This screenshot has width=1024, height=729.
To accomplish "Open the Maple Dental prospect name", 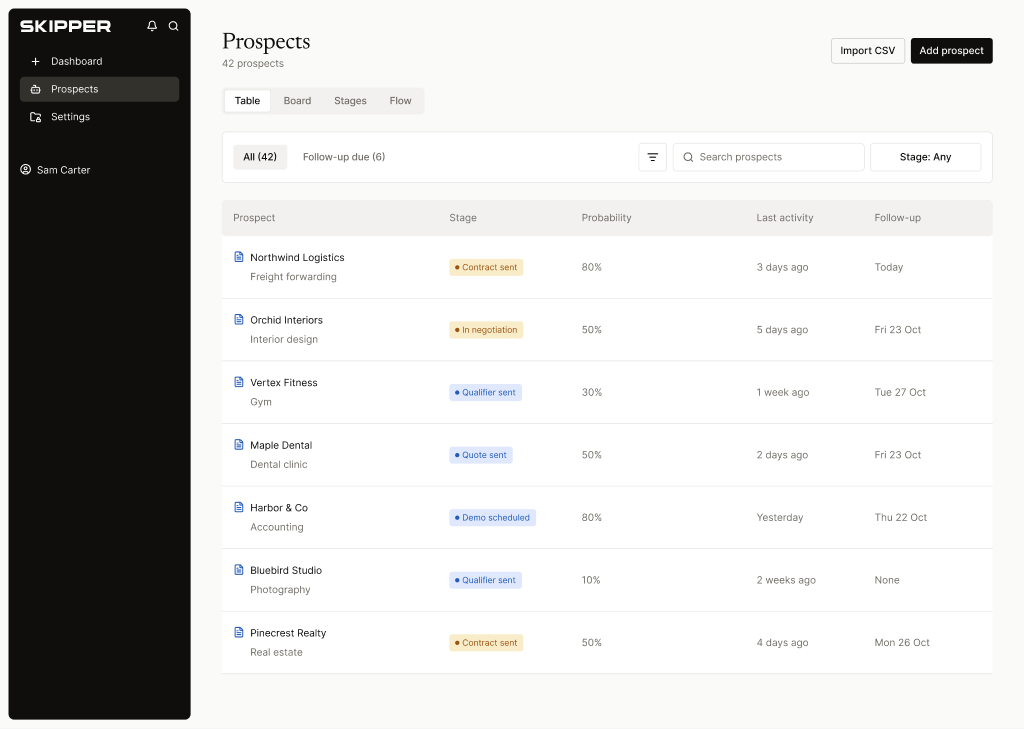I will (x=281, y=446).
